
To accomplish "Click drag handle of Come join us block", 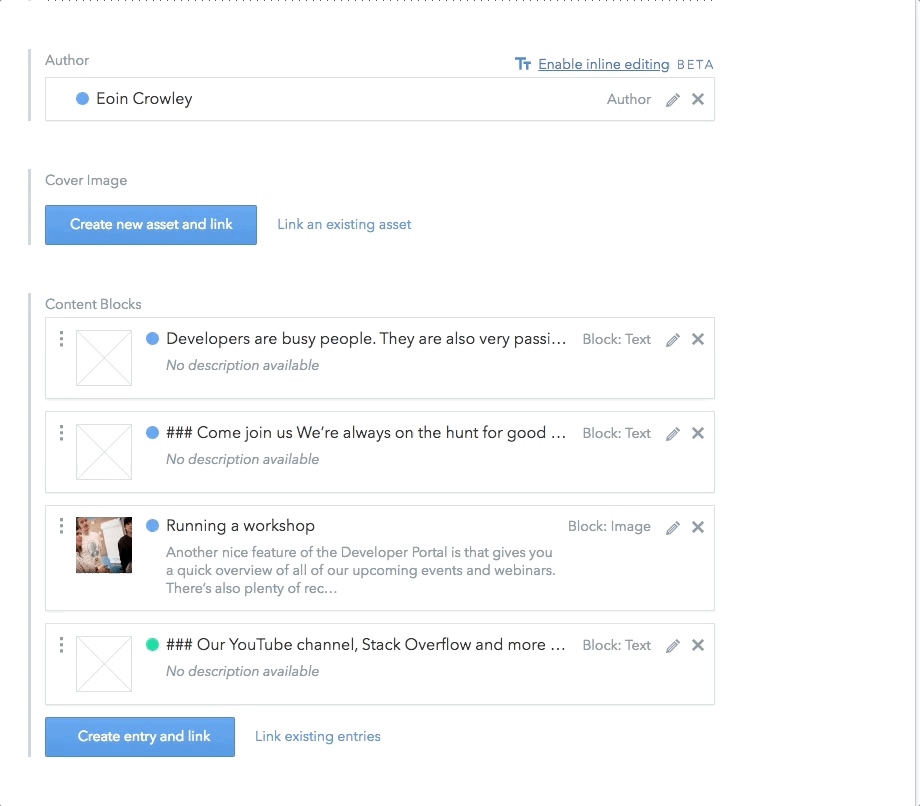I will pyautogui.click(x=61, y=433).
